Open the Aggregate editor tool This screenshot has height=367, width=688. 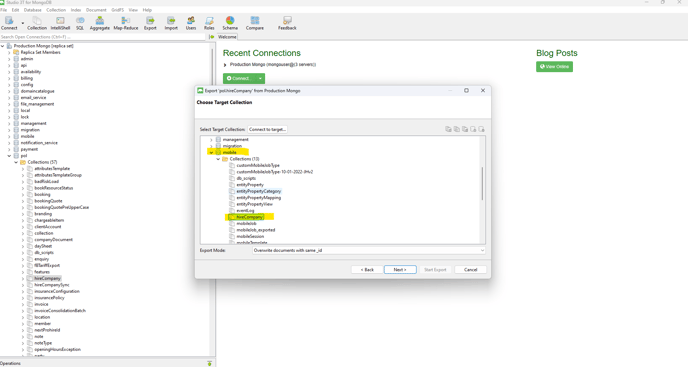click(x=100, y=23)
